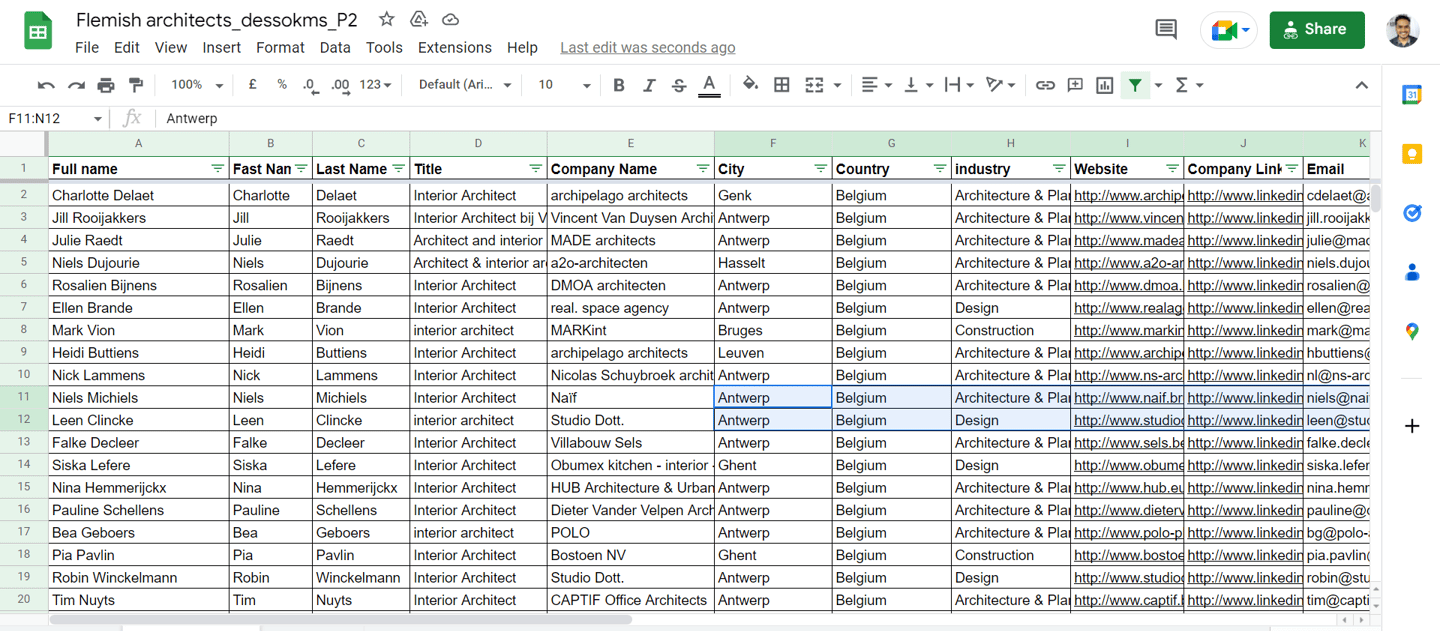The image size is (1440, 631).
Task: Expand filter views arrow
Action: [1158, 85]
